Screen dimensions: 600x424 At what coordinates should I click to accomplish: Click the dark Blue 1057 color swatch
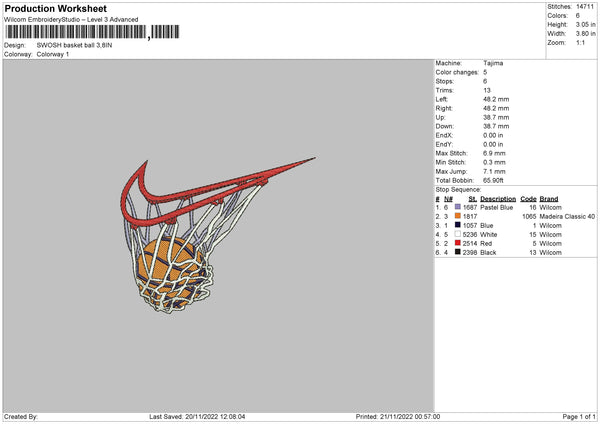click(458, 225)
